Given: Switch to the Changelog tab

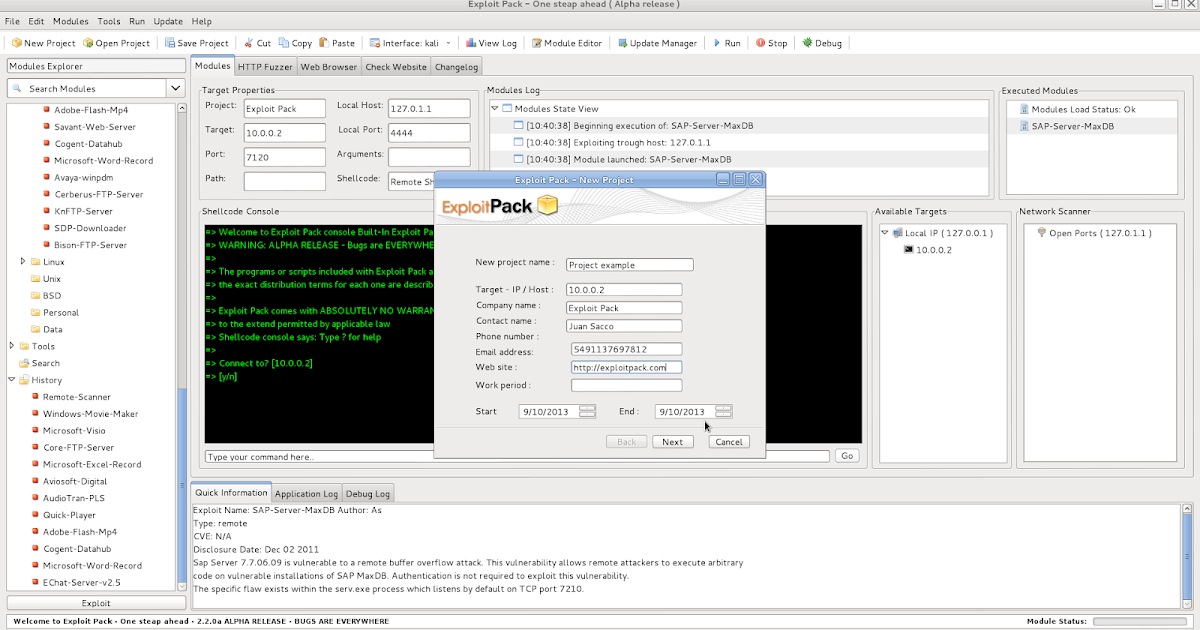Looking at the screenshot, I should (x=456, y=67).
